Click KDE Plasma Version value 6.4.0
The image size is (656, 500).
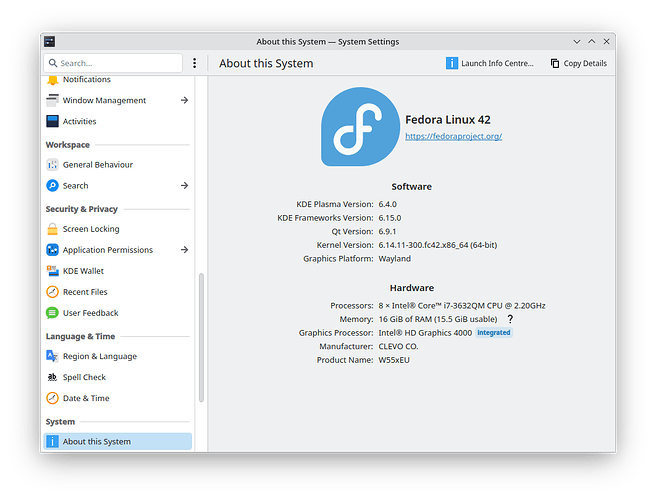coord(387,204)
